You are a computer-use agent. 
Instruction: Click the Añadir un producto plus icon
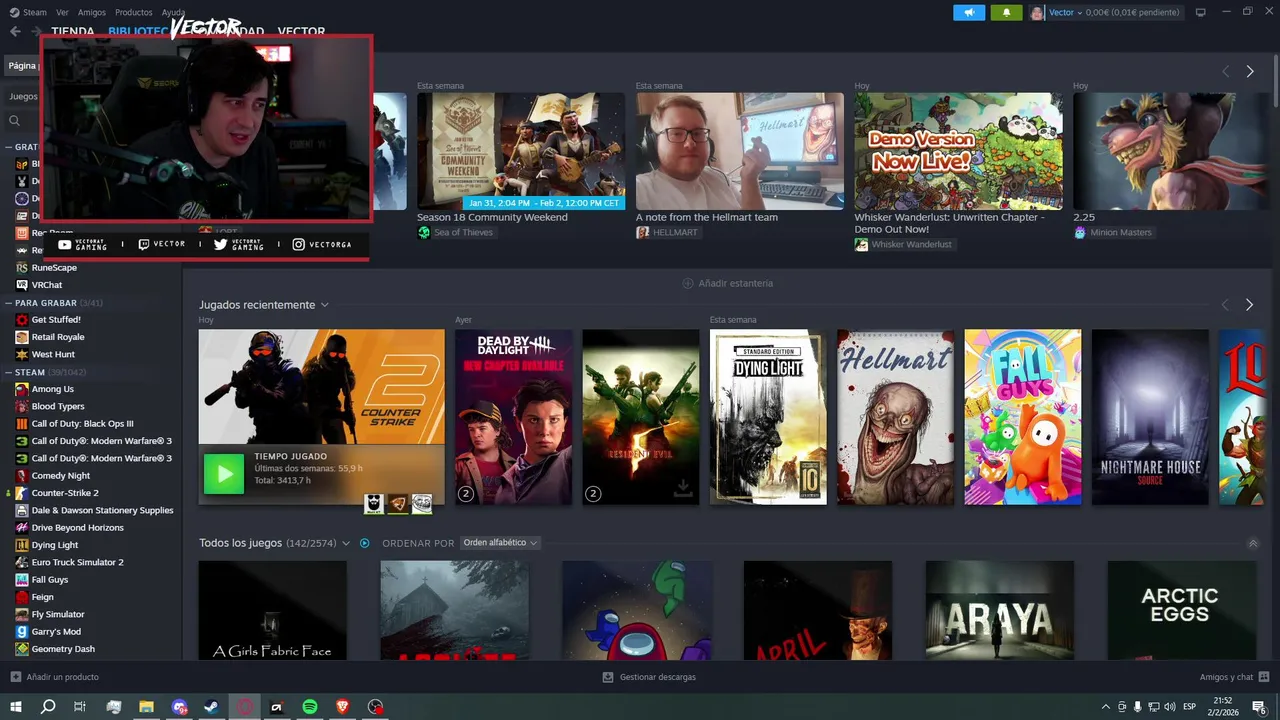15,677
